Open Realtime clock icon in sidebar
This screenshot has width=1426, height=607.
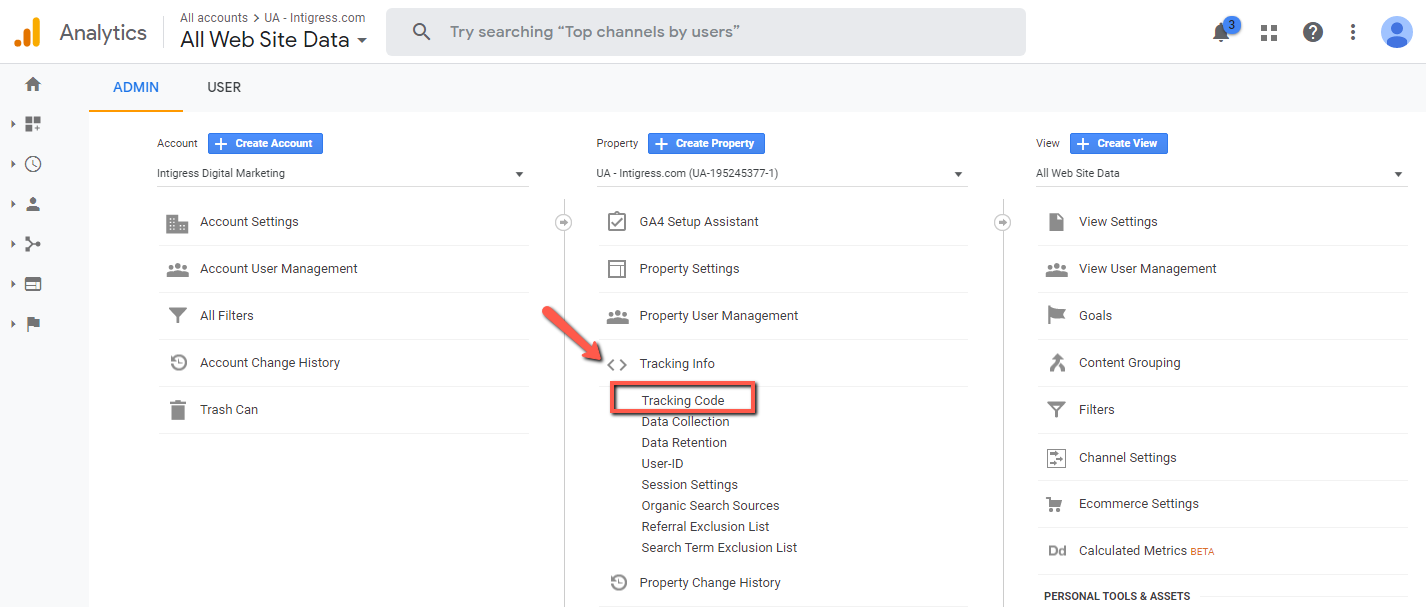(33, 164)
